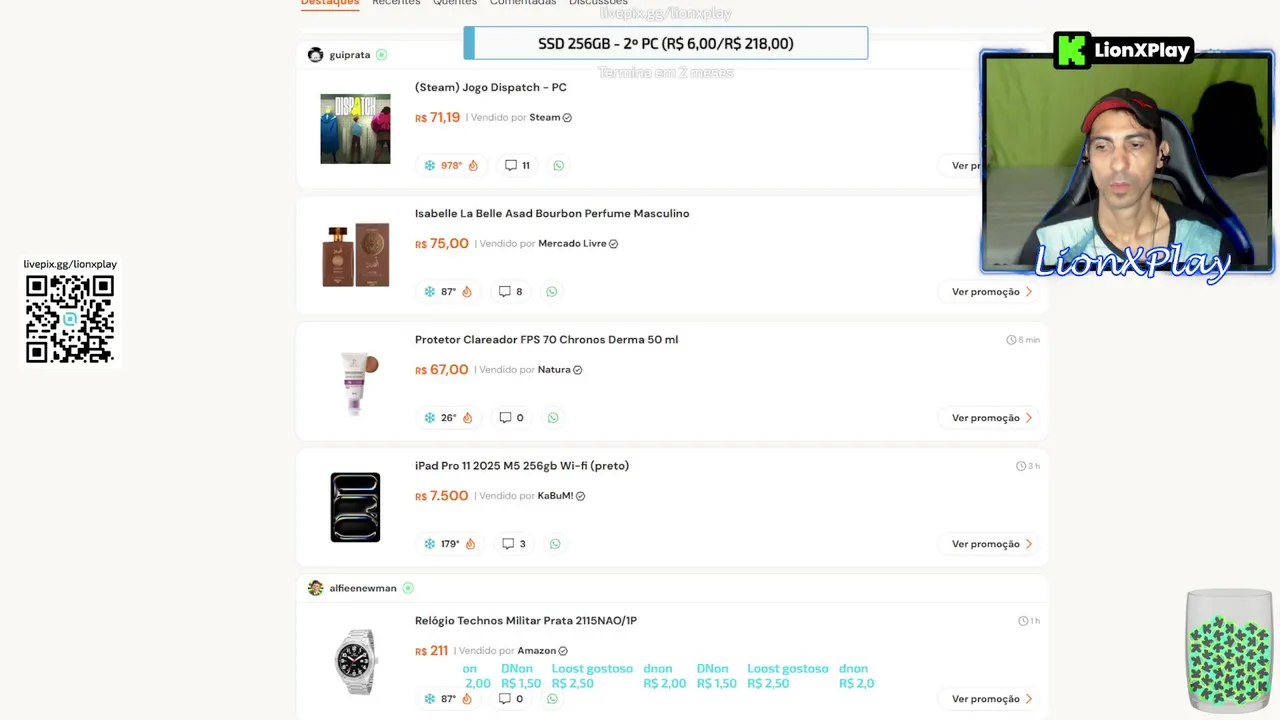Click flame icon on Isabelle La Belle perfume deal

pyautogui.click(x=467, y=291)
